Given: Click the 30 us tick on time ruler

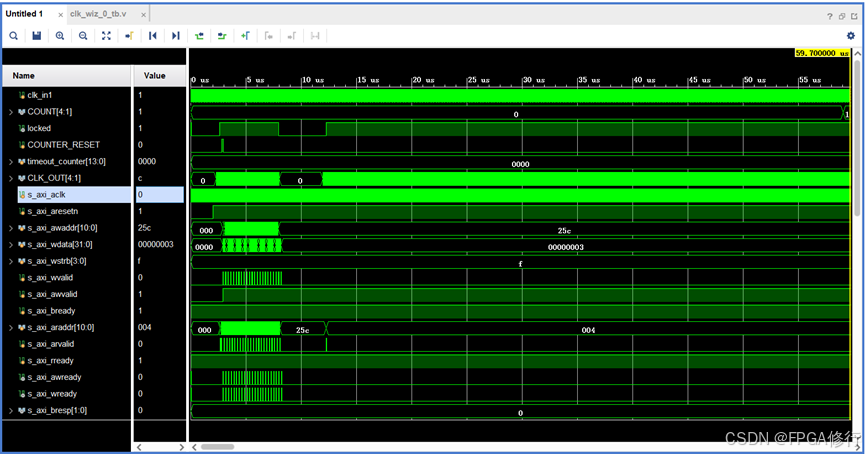Looking at the screenshot, I should [533, 80].
